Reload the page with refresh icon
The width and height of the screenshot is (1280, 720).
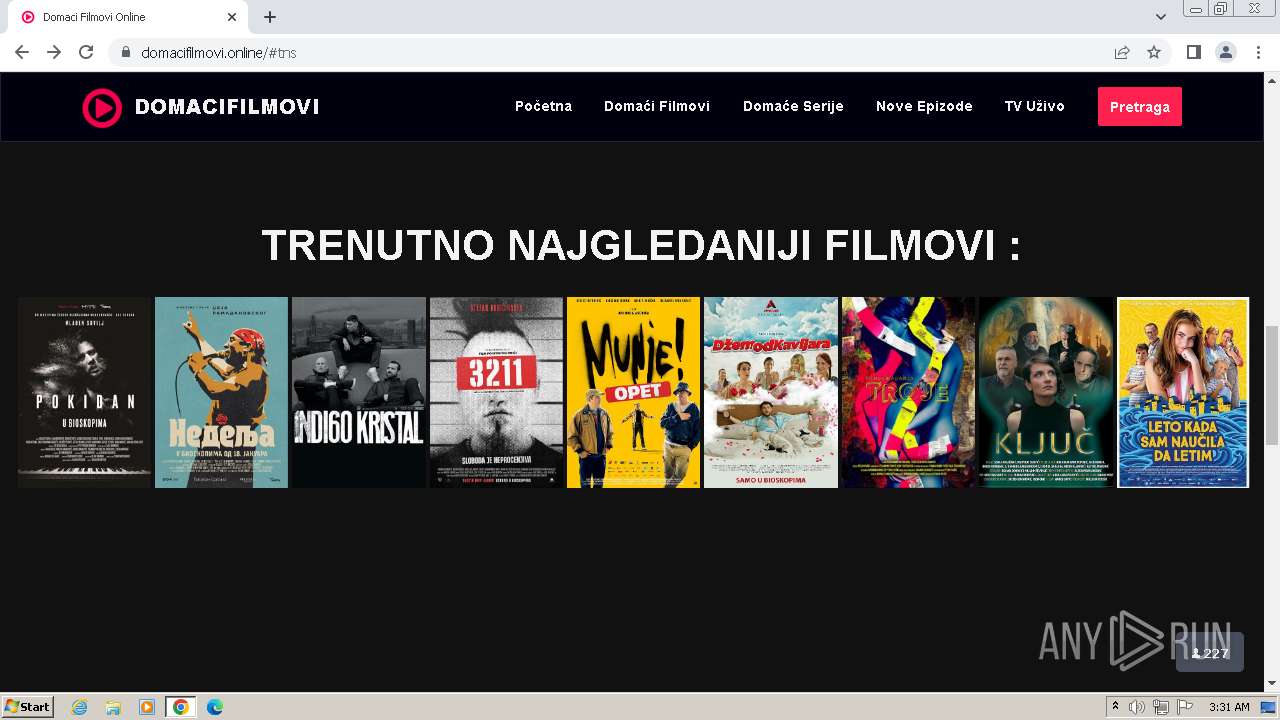coord(86,52)
